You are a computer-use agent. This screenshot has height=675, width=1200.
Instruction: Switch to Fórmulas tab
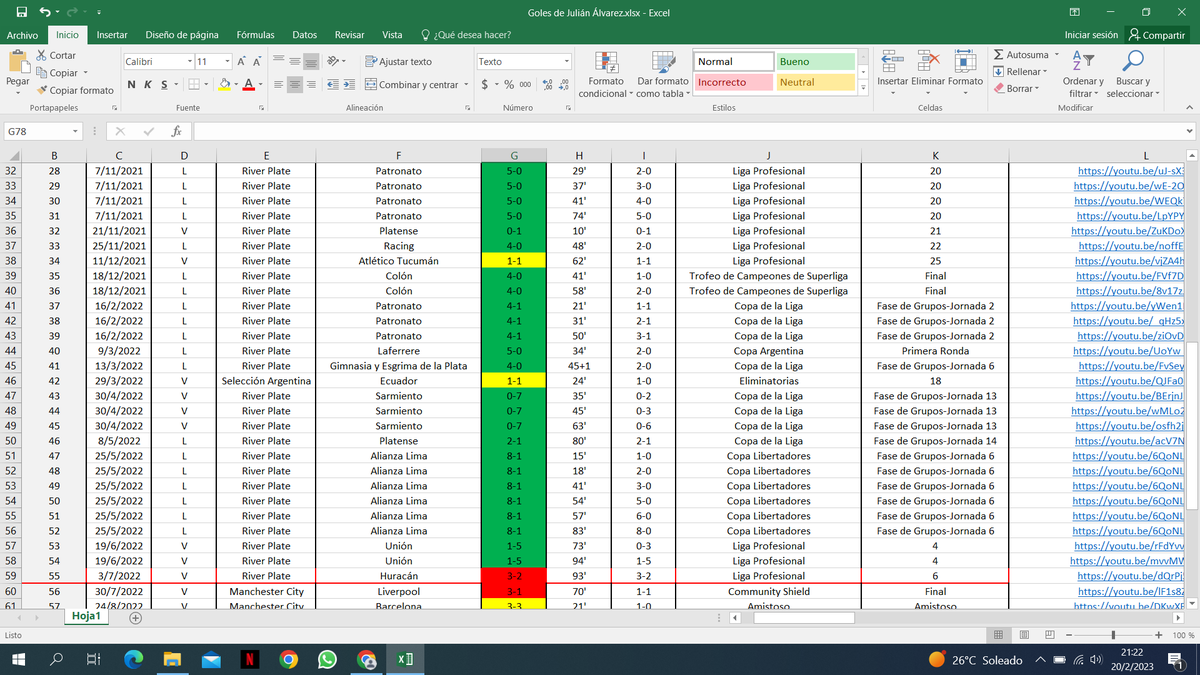pos(255,35)
